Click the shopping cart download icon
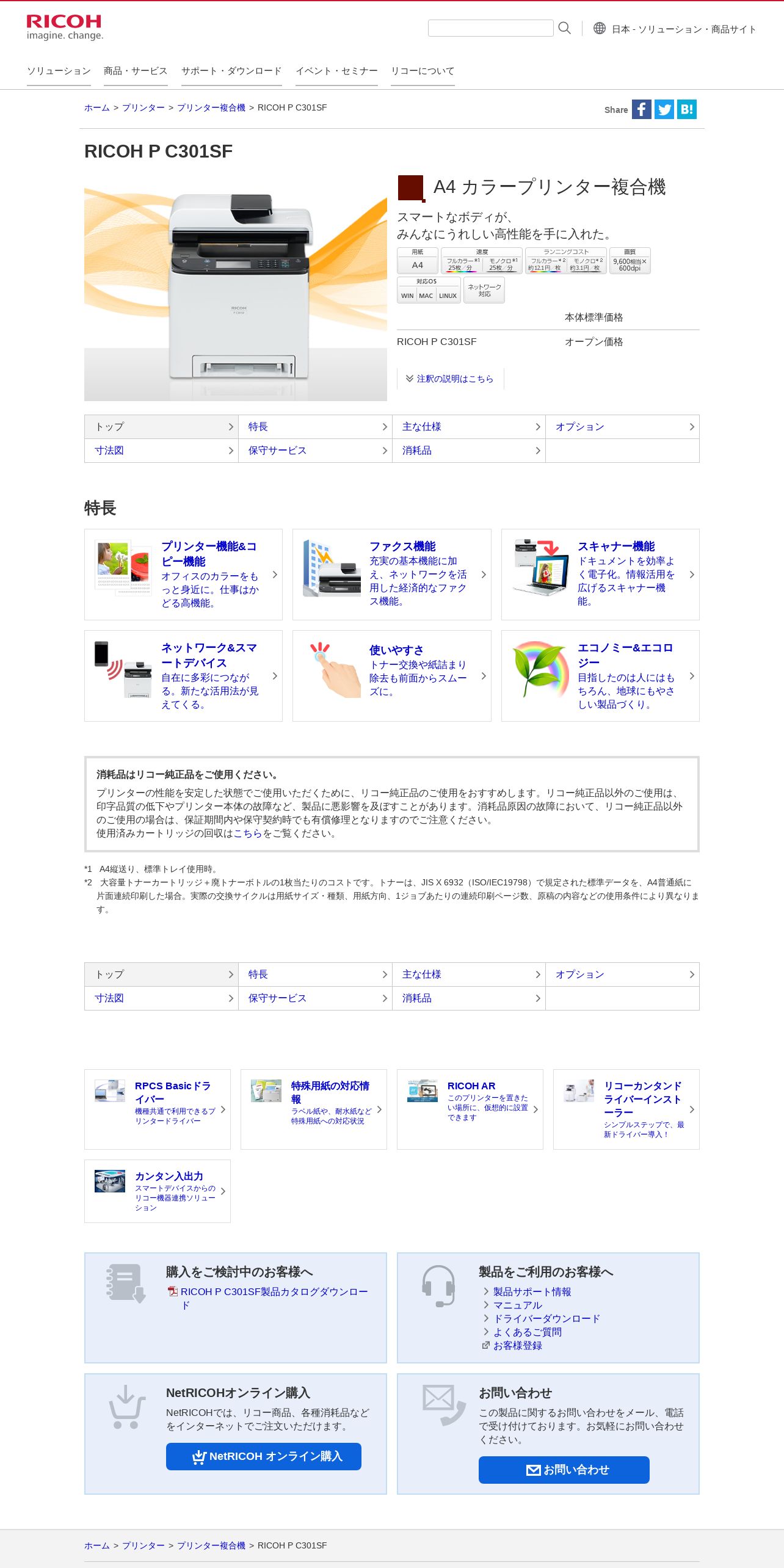The image size is (784, 1568). coord(126,1406)
